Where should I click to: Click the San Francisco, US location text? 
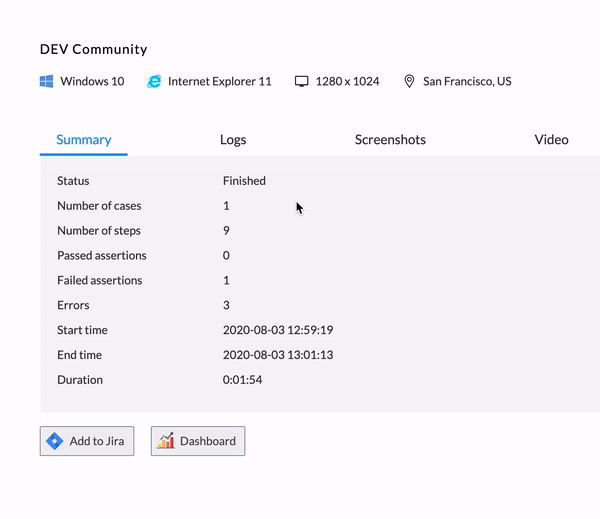click(467, 81)
